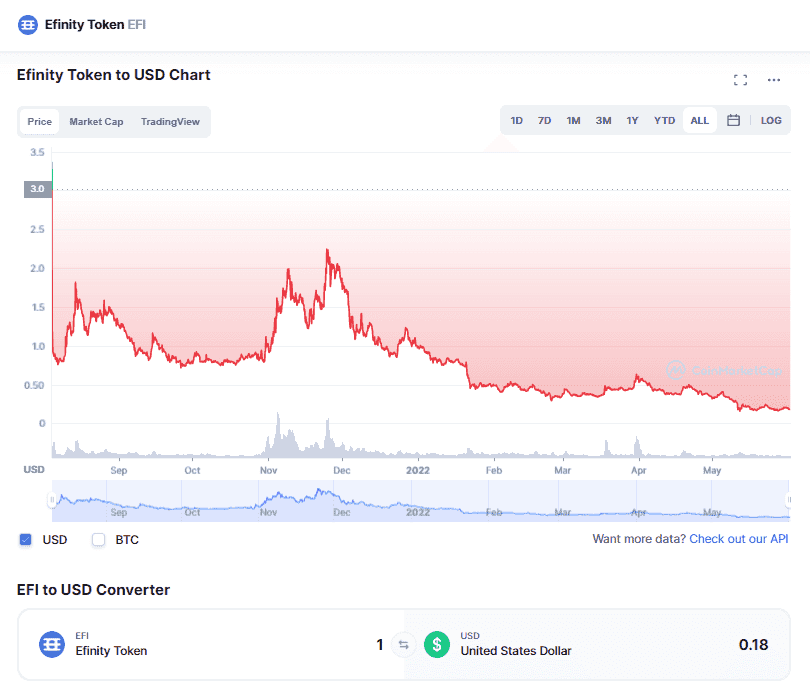Click the Efinity Token logo in header
Viewport: 810px width, 690px height.
tap(28, 24)
